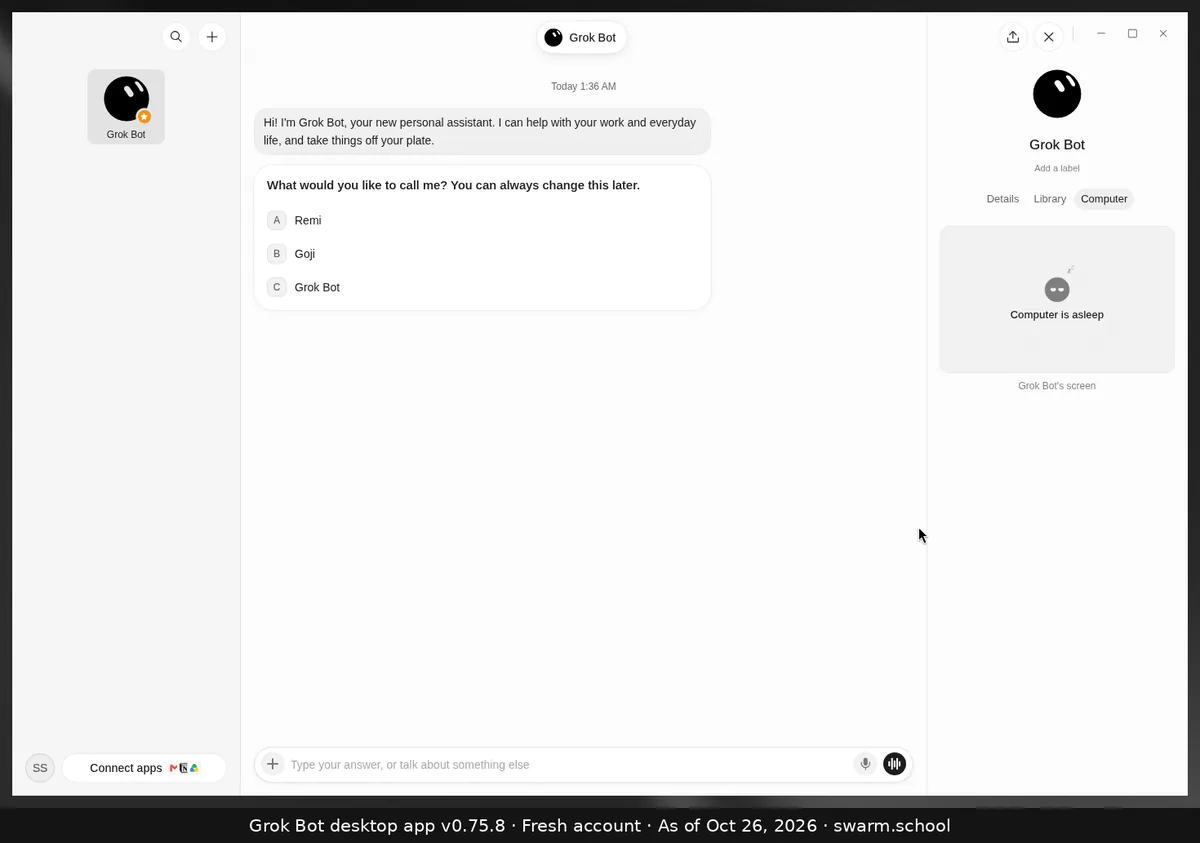Click the SS user avatar
Viewport: 1200px width, 843px height.
click(40, 768)
